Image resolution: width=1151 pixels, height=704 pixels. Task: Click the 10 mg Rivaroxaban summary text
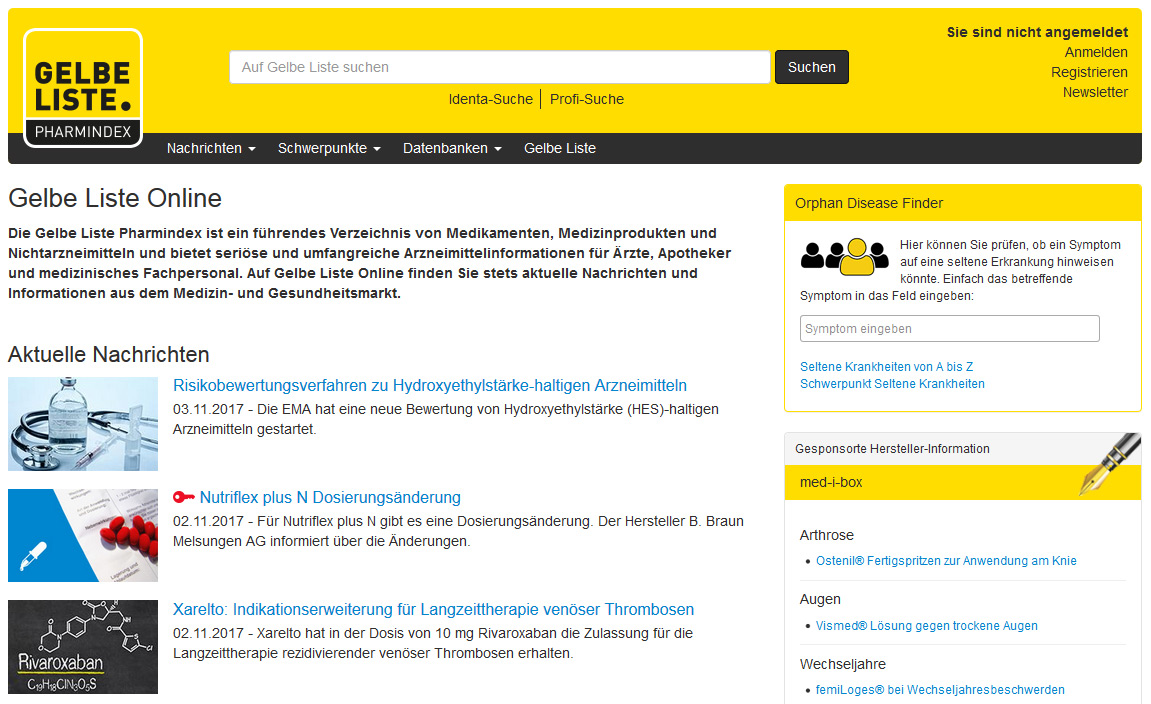[433, 643]
